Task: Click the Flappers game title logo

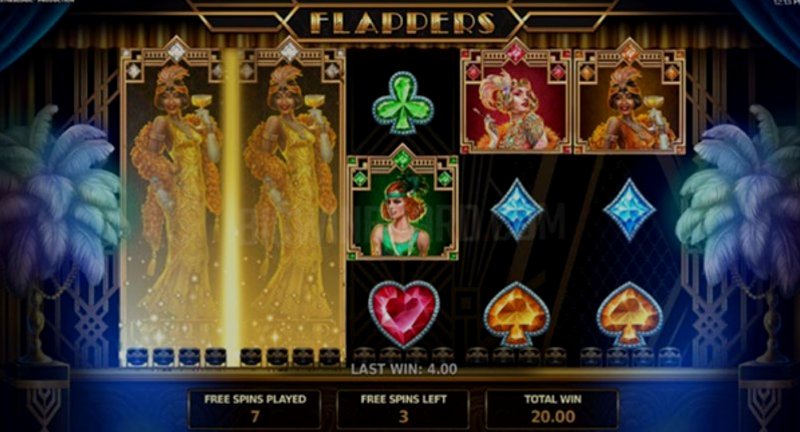Action: (x=403, y=22)
